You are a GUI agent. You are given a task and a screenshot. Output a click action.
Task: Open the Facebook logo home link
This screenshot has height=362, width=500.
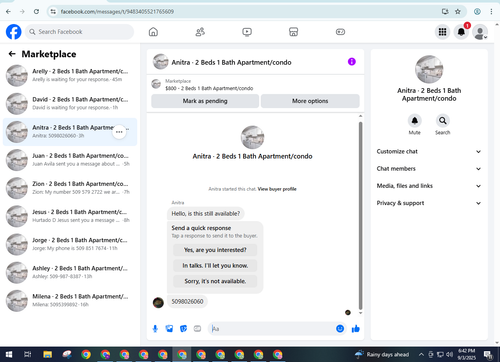pyautogui.click(x=14, y=32)
